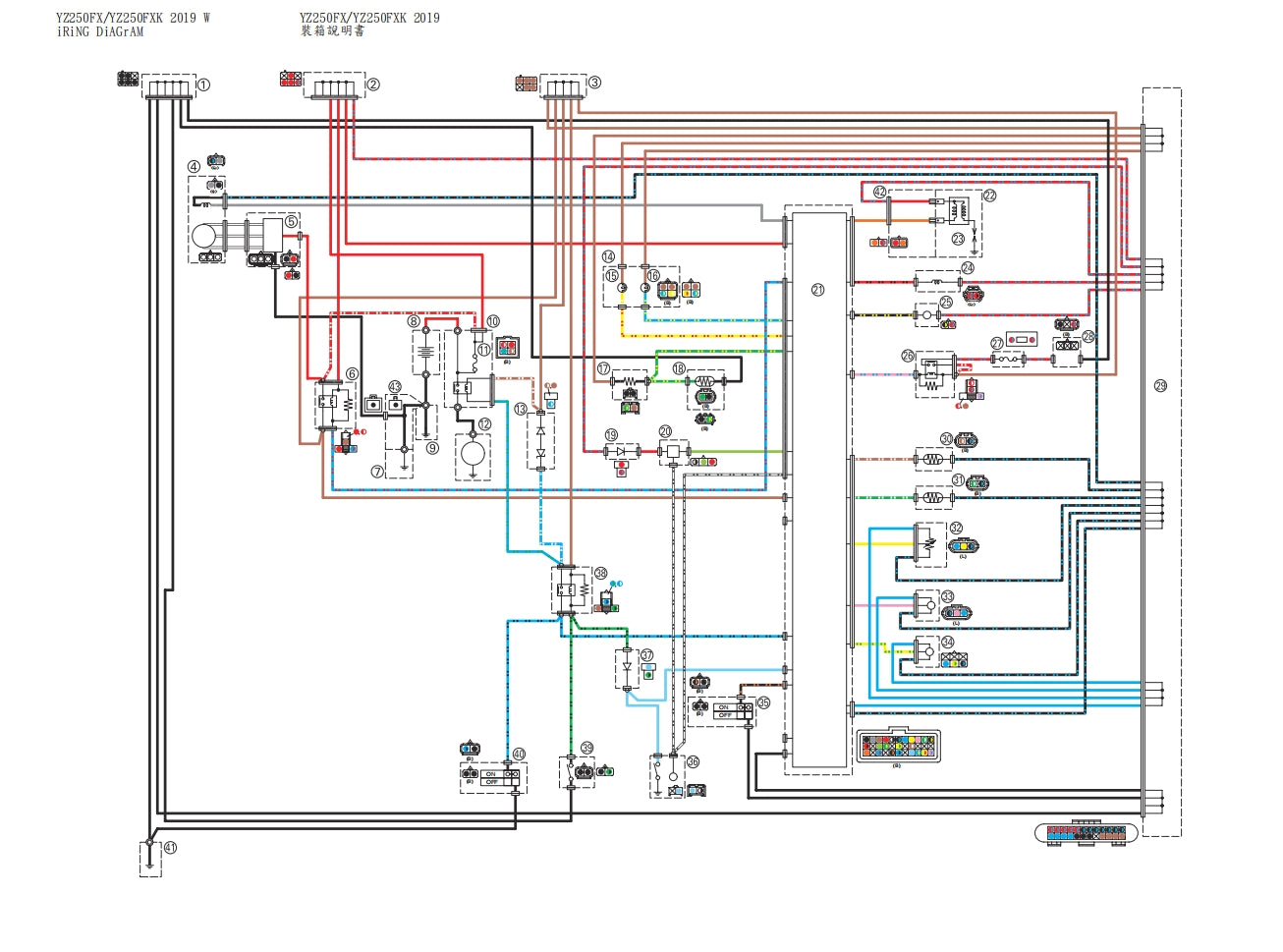Click the battery symbol labeled 8
Viewport: 1283px width, 952px height.
pos(425,351)
